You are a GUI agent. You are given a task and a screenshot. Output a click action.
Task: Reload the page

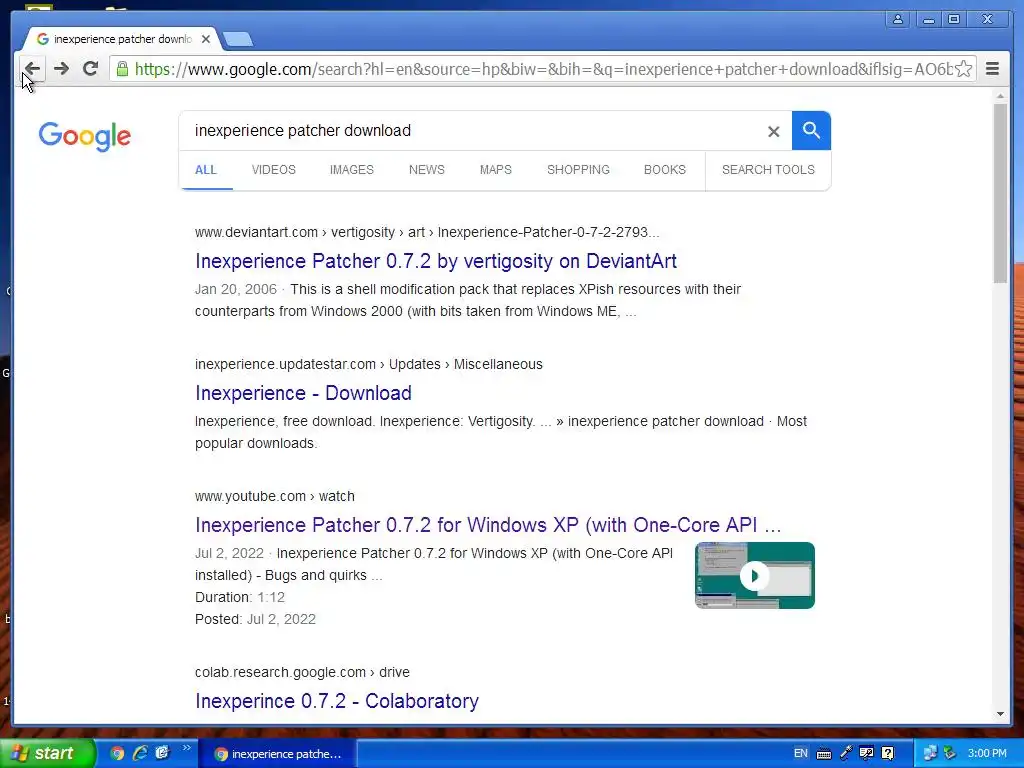pos(90,69)
